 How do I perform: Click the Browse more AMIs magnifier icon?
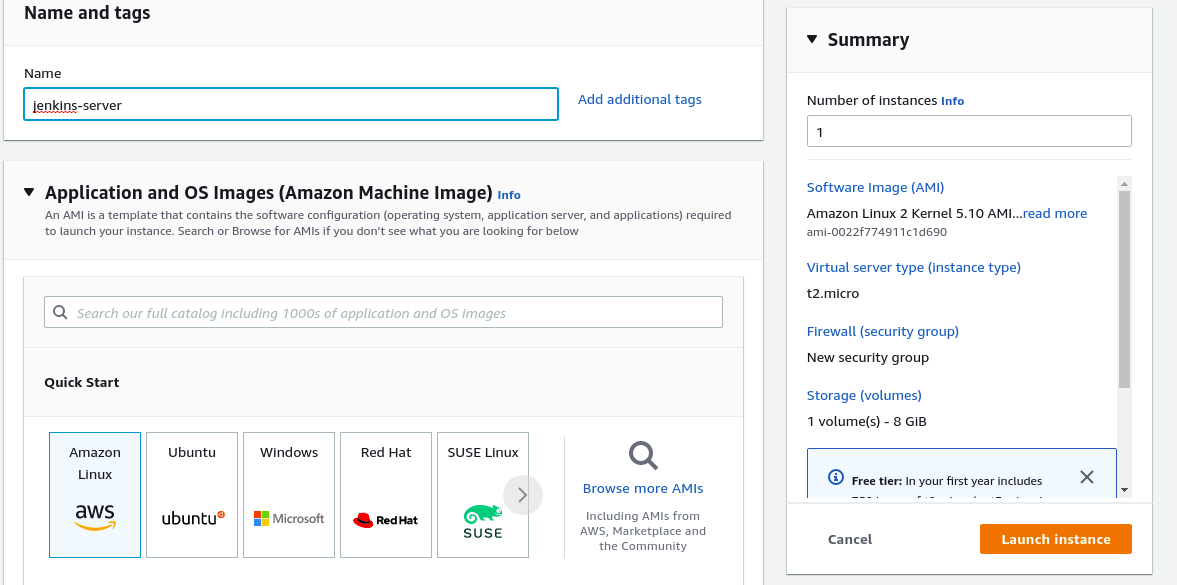(643, 456)
